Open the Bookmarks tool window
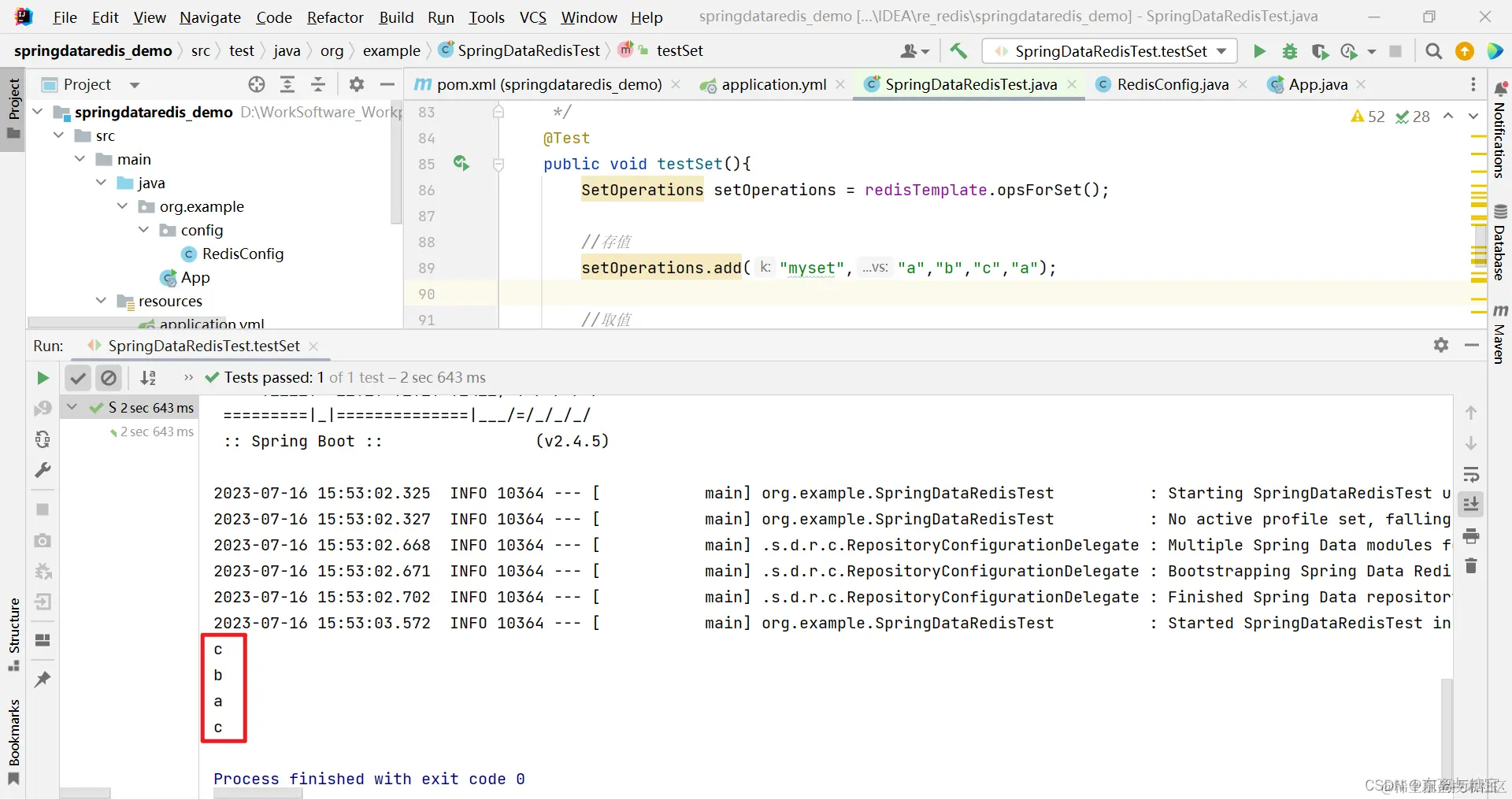The width and height of the screenshot is (1512, 800). coord(14,742)
